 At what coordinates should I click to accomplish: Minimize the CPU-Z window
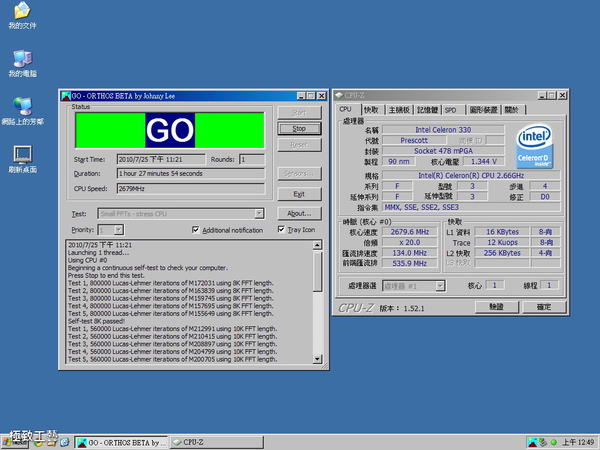coord(542,95)
